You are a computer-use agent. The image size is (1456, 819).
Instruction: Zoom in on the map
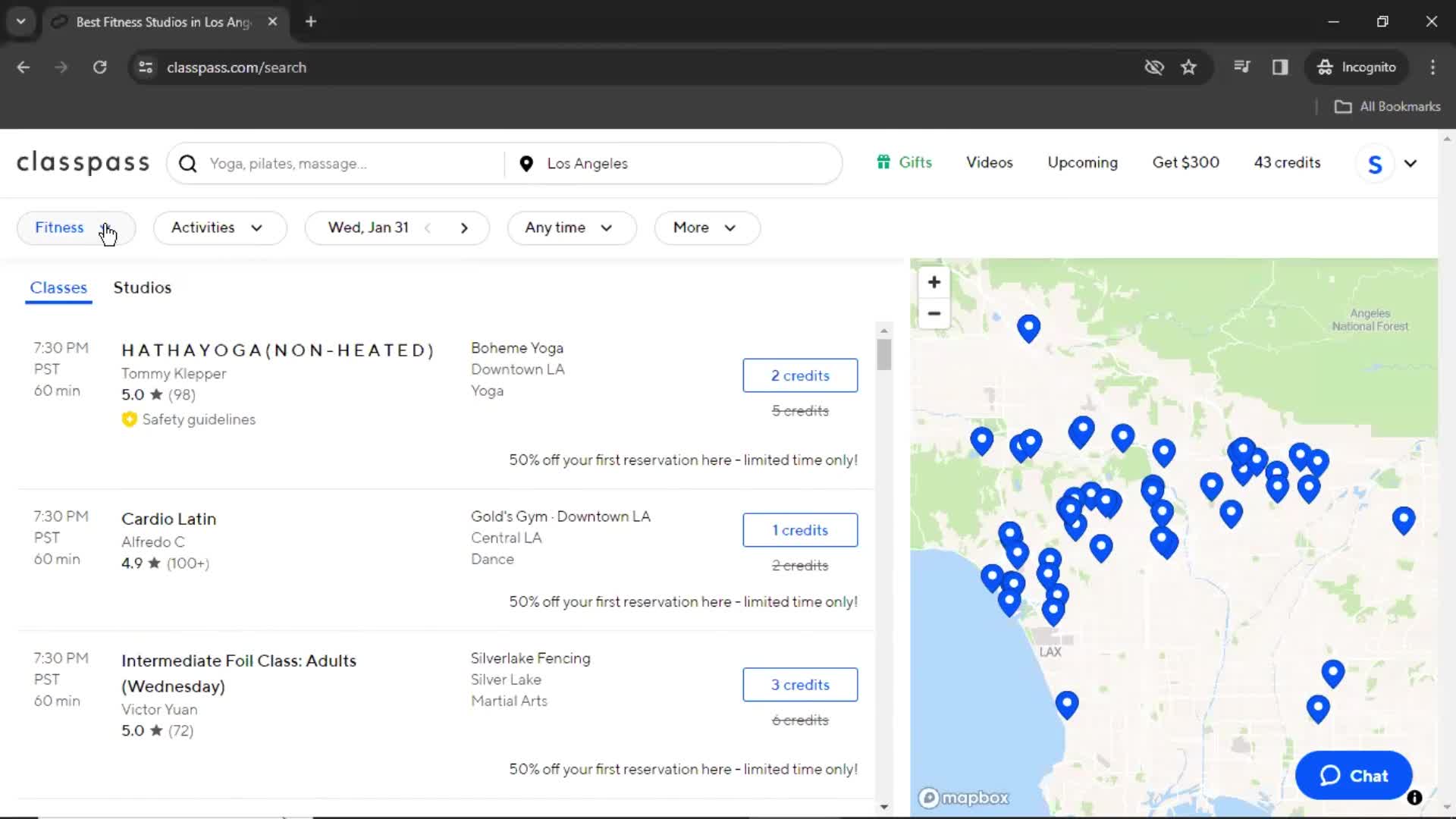(934, 282)
